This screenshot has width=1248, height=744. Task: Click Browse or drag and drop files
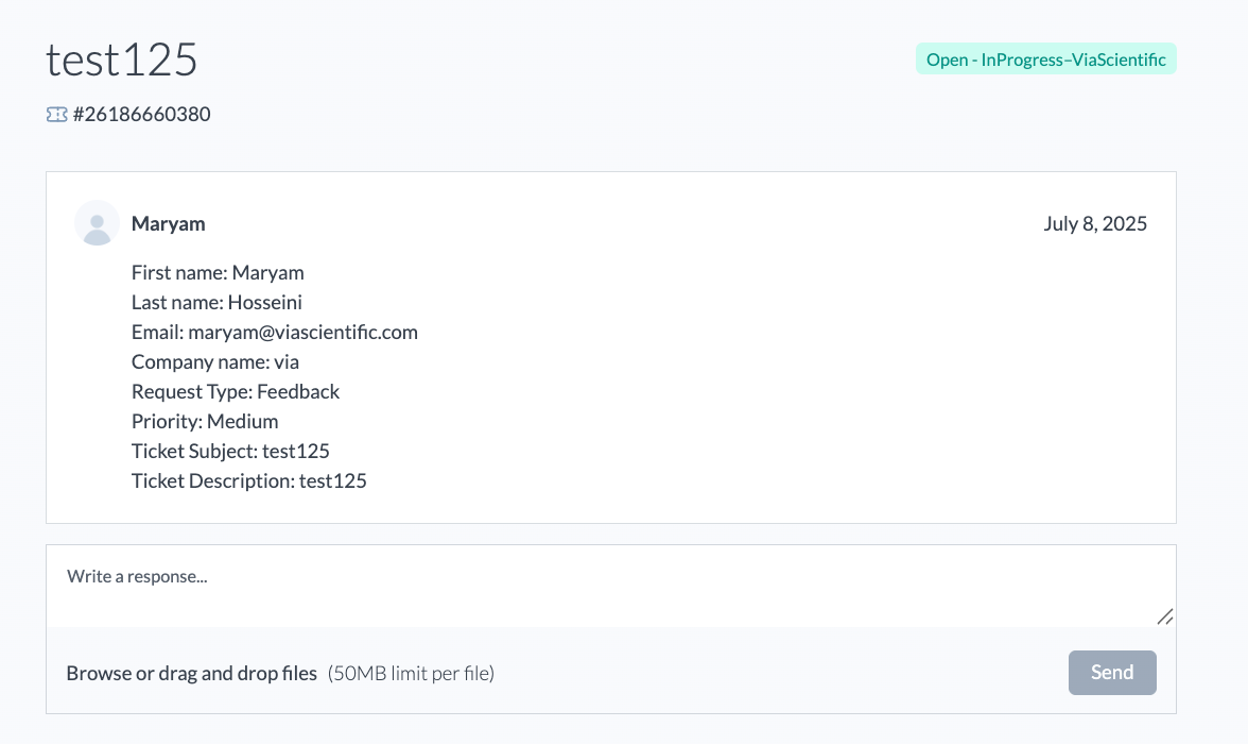click(191, 673)
